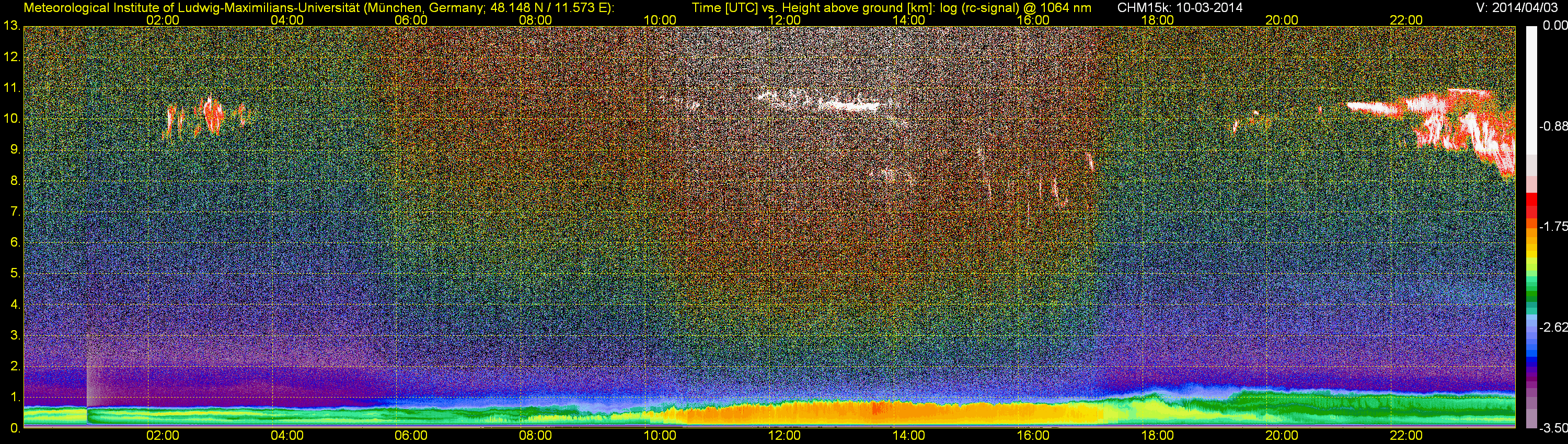Click the 6. km height axis label
This screenshot has width=1568, height=444.
(15, 243)
